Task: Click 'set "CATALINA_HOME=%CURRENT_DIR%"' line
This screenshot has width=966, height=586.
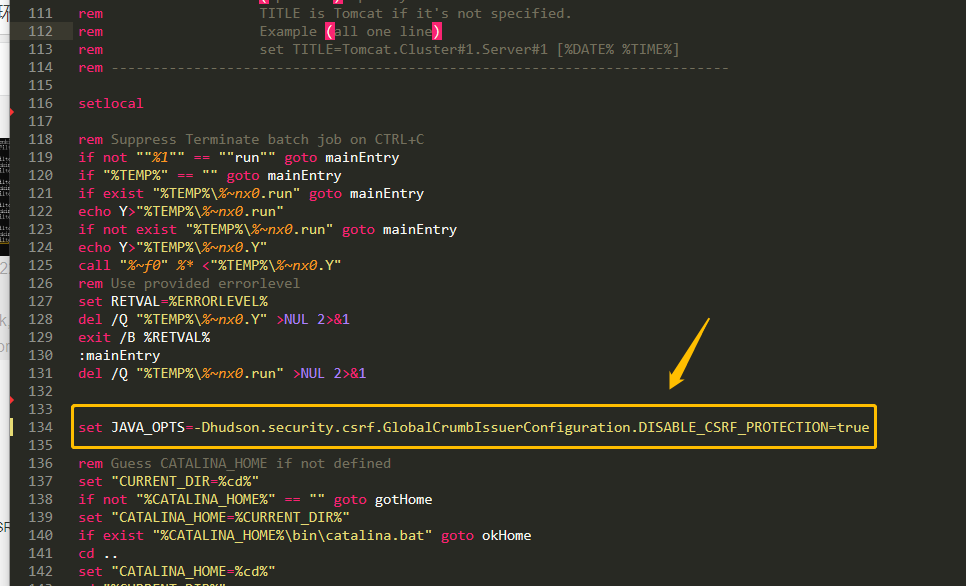Action: click(x=214, y=517)
